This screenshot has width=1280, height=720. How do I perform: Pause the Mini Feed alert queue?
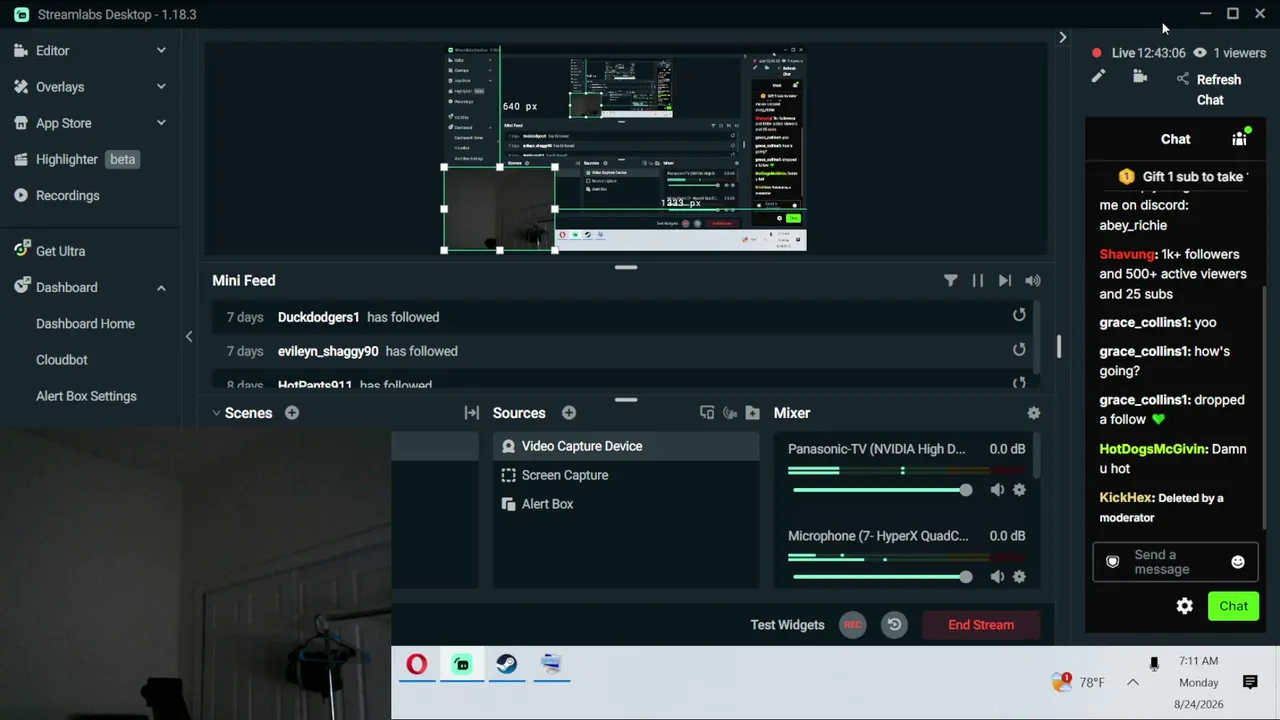tap(978, 281)
